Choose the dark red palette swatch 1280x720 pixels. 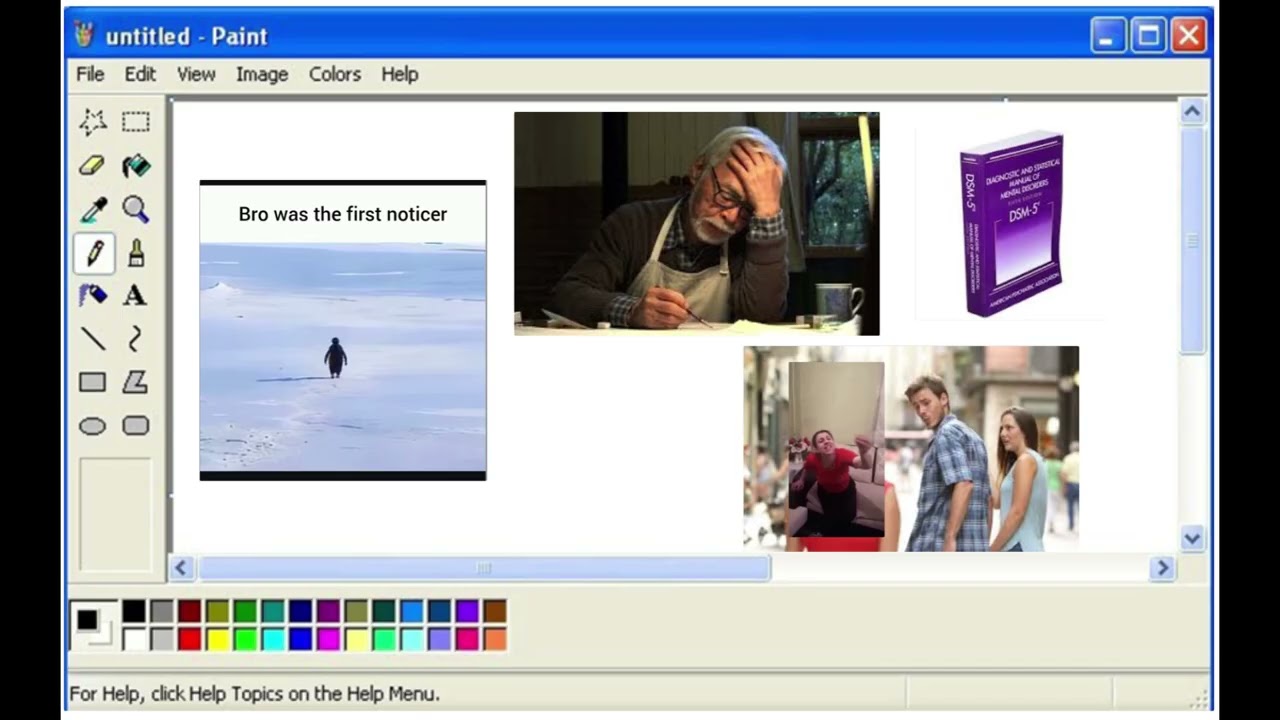pyautogui.click(x=190, y=611)
